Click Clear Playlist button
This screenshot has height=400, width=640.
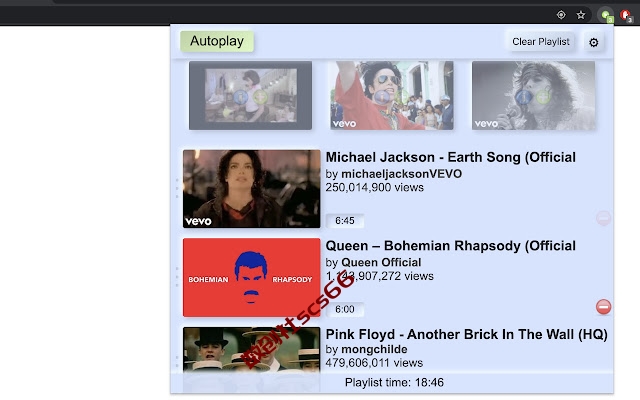[x=540, y=42]
